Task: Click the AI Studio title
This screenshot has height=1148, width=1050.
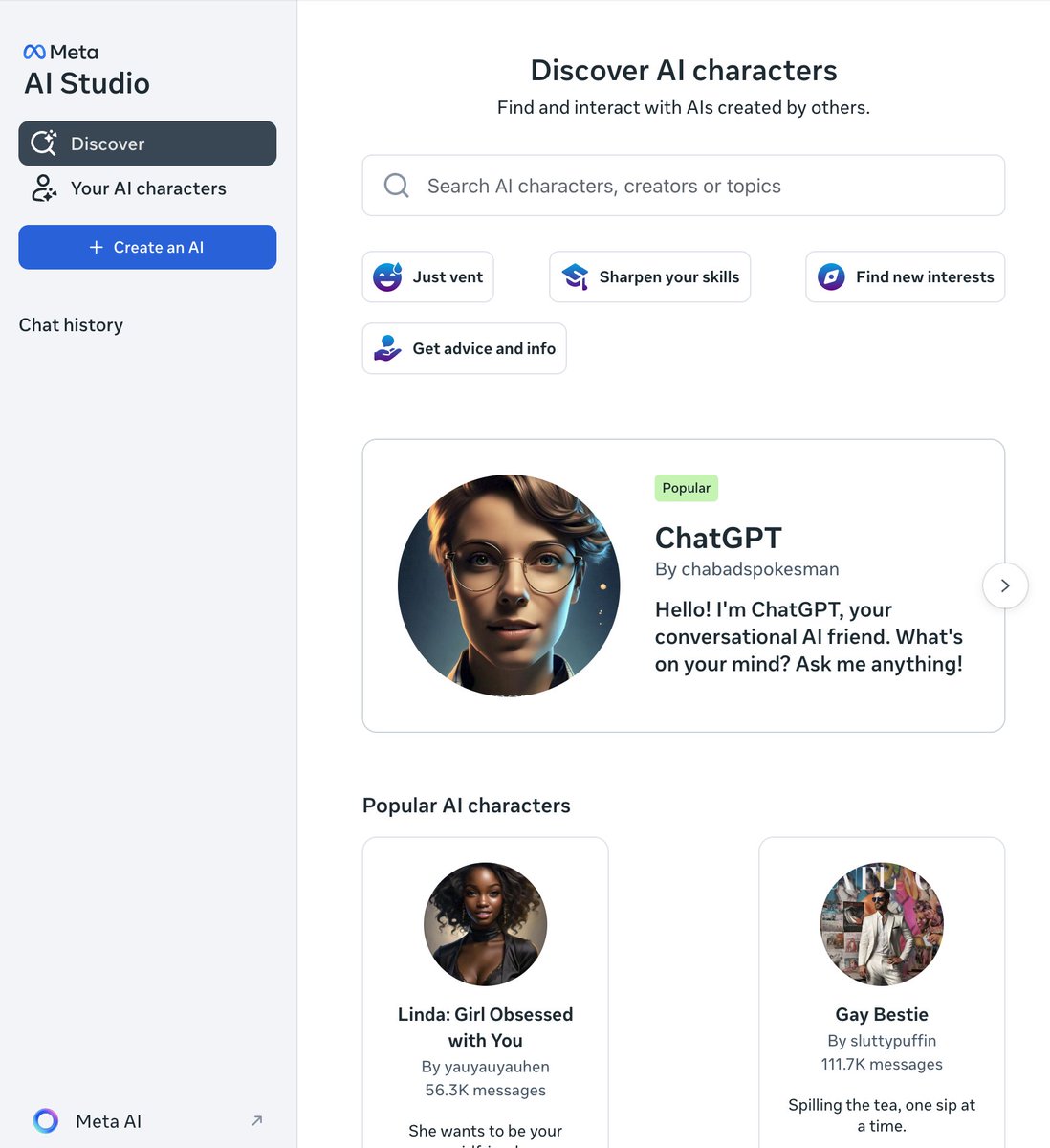Action: click(x=87, y=83)
